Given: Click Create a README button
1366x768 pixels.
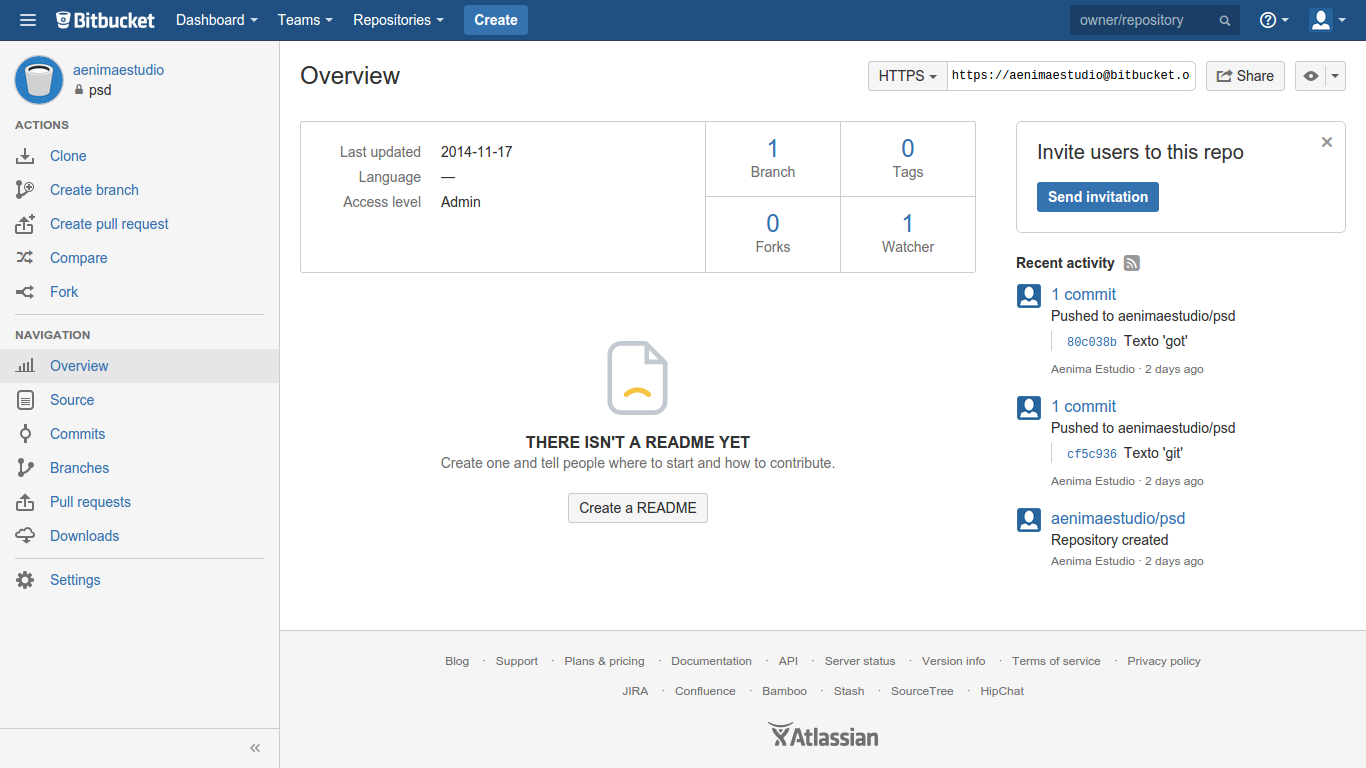Looking at the screenshot, I should click(x=638, y=508).
